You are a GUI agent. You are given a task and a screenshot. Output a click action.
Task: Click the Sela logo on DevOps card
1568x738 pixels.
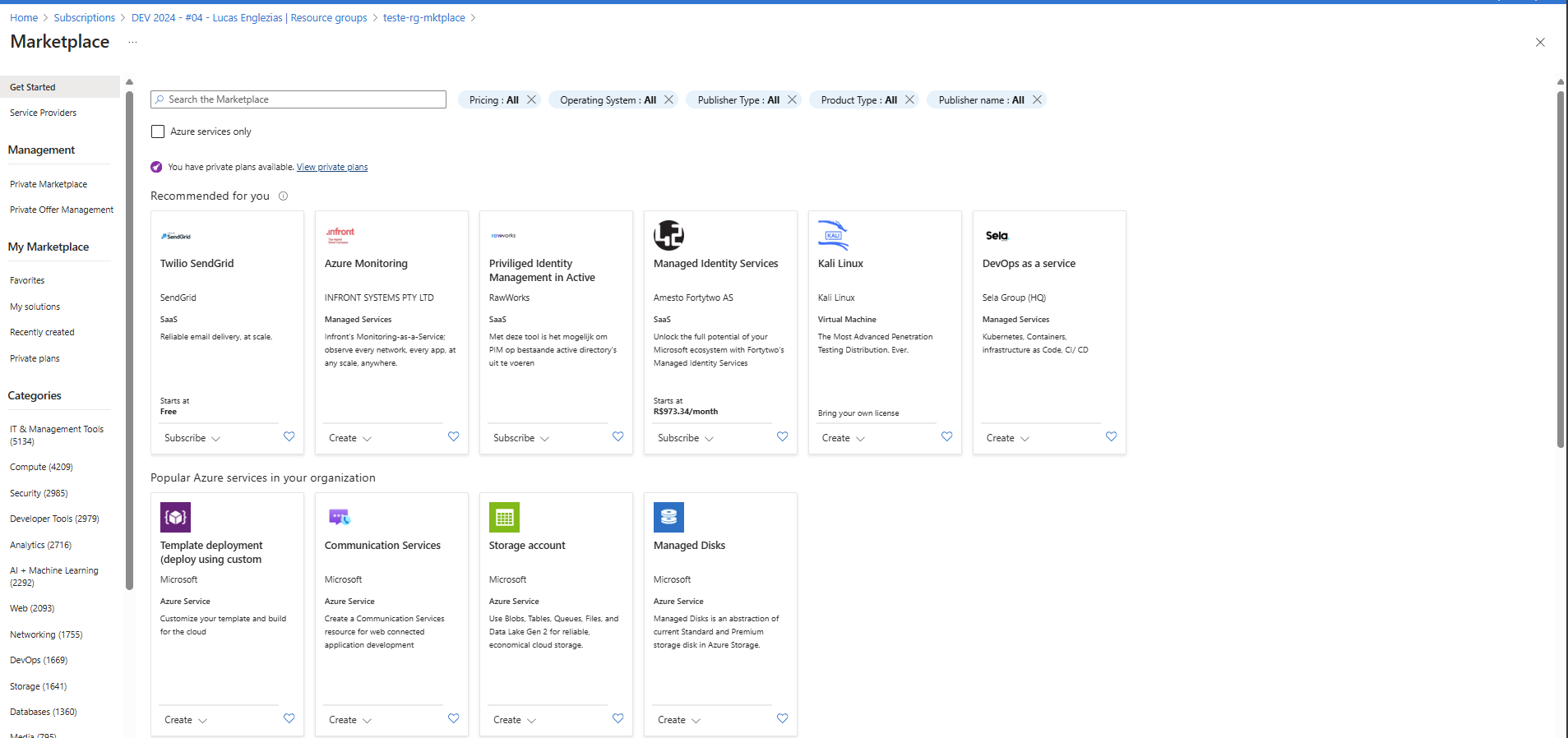pos(997,236)
